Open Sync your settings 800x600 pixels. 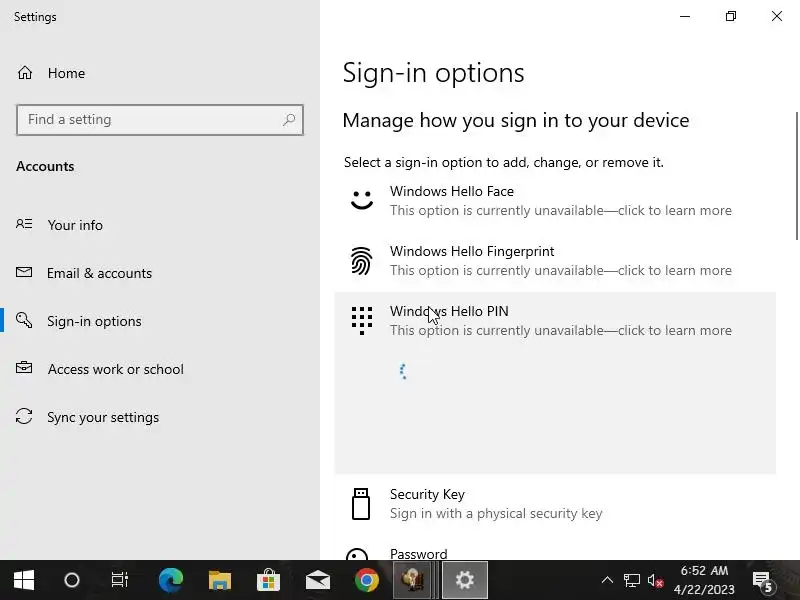click(x=103, y=417)
